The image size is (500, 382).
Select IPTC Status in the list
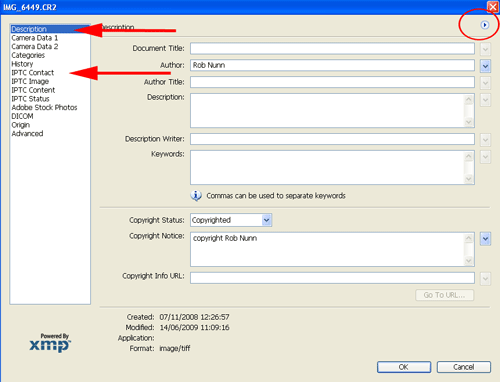click(30, 99)
